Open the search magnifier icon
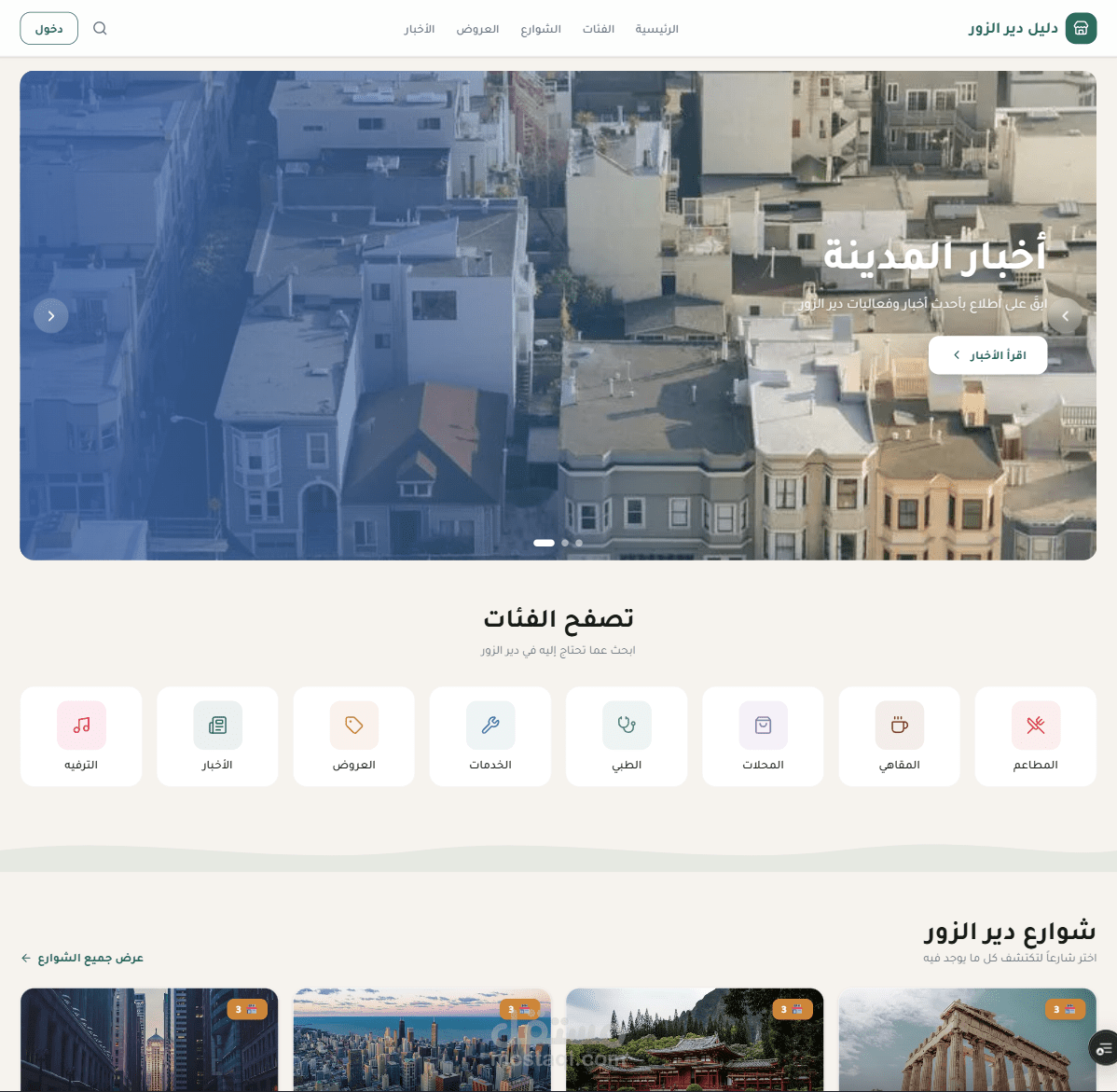 100,29
